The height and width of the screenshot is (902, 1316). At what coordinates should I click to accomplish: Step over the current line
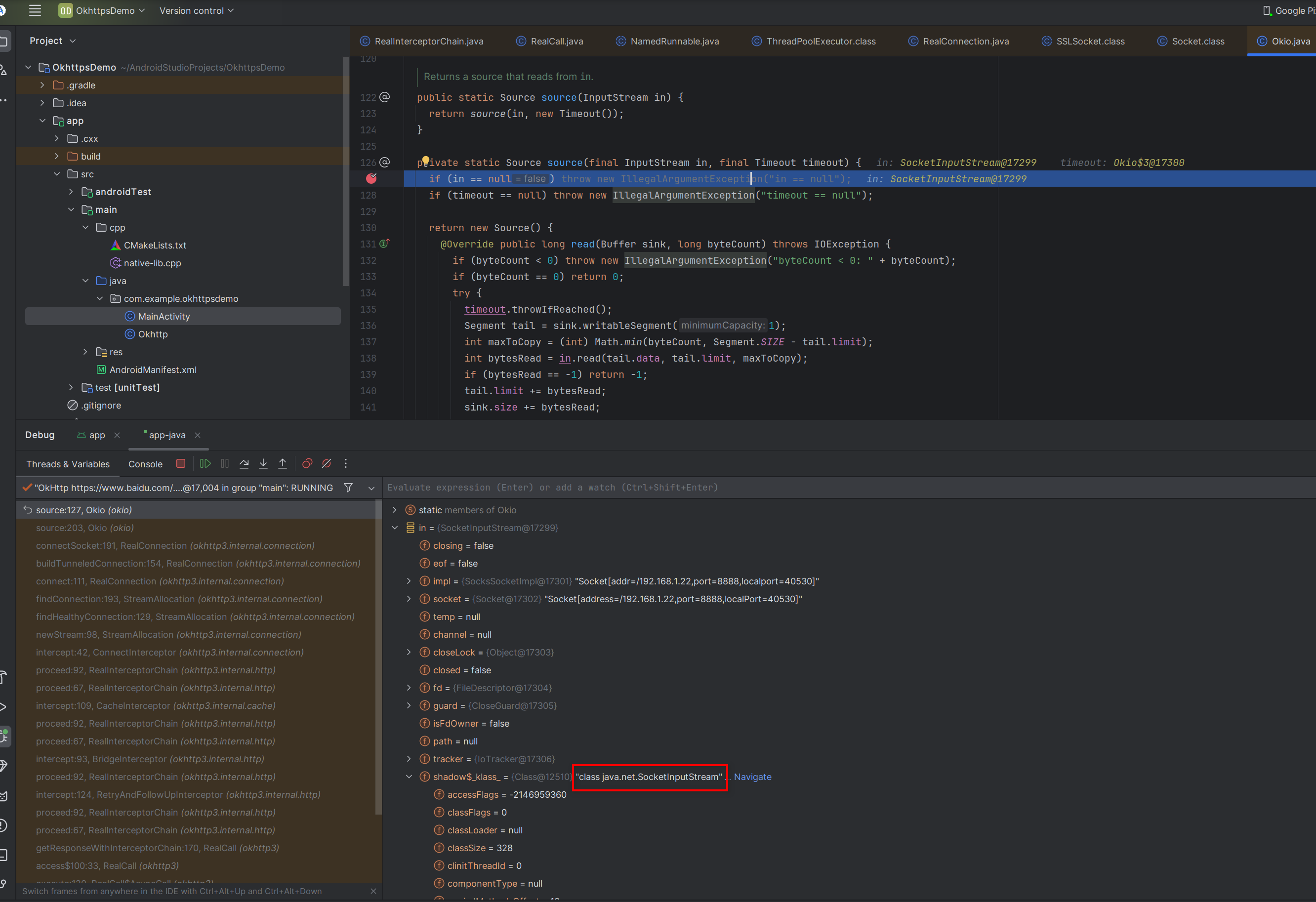pos(244,463)
